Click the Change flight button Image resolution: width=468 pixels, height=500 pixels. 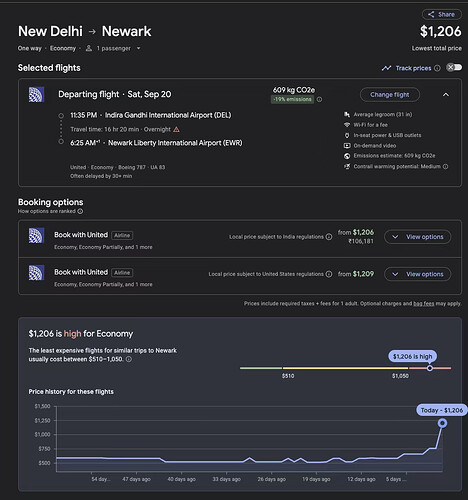390,95
